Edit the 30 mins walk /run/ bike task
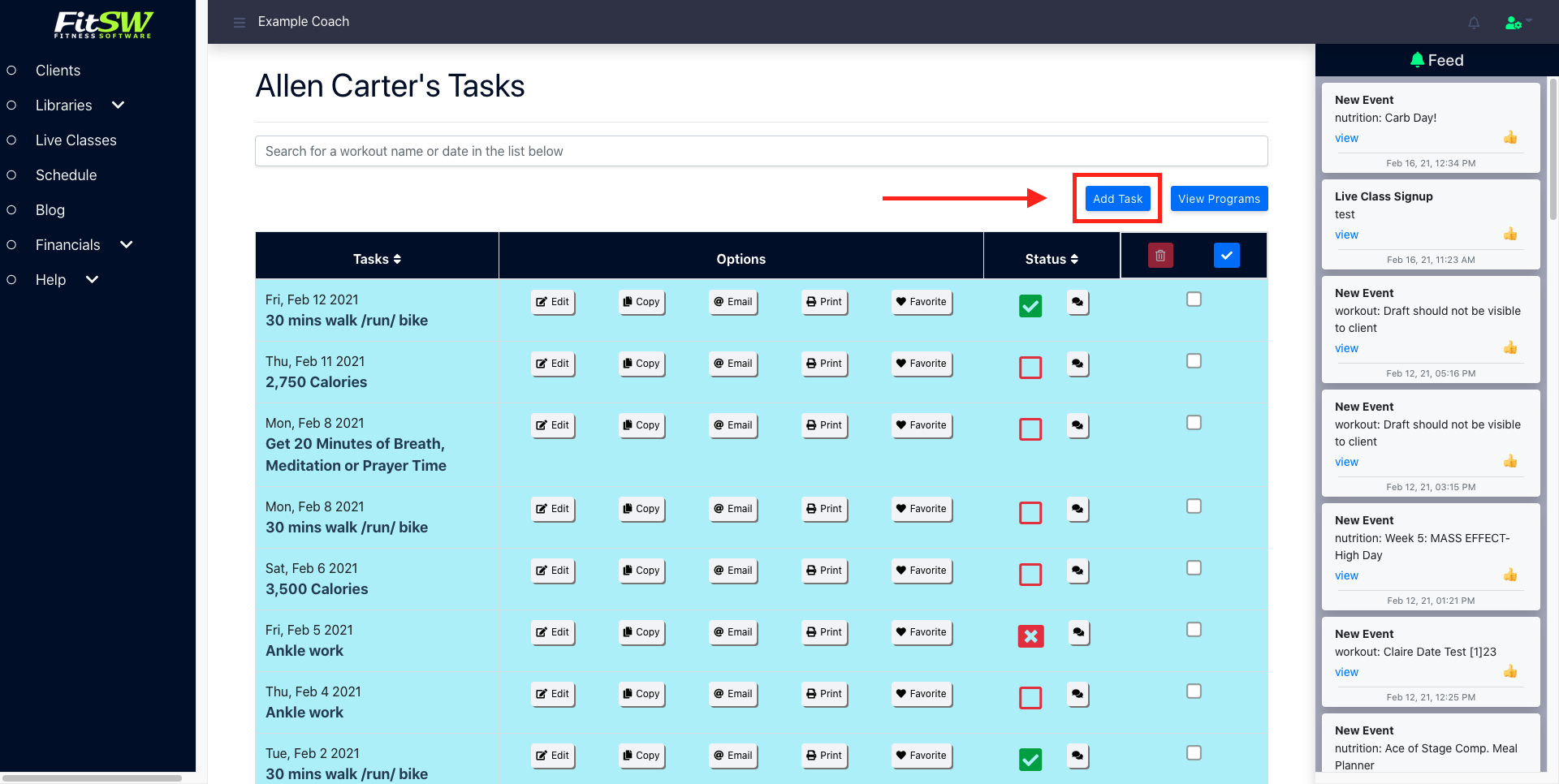 (x=553, y=302)
